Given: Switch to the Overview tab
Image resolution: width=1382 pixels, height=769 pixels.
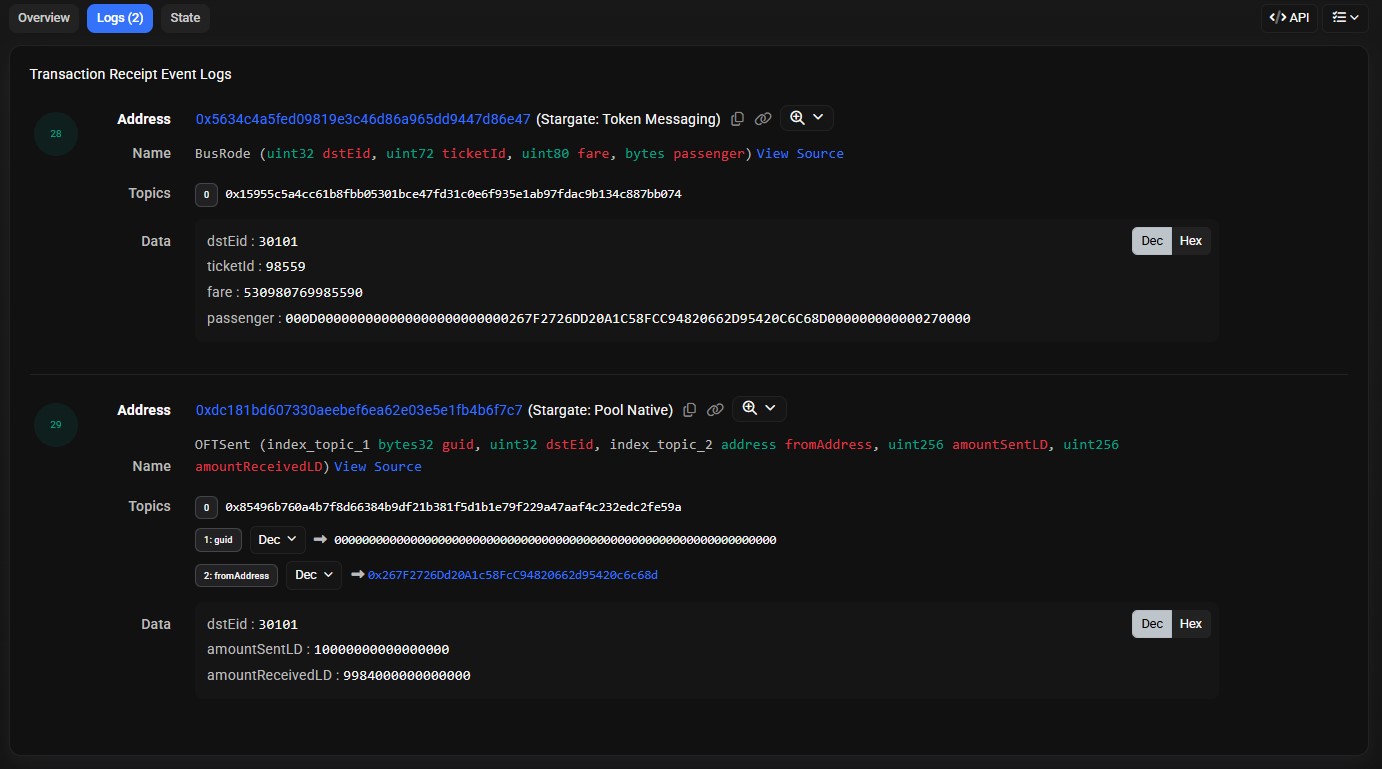Looking at the screenshot, I should pos(44,18).
